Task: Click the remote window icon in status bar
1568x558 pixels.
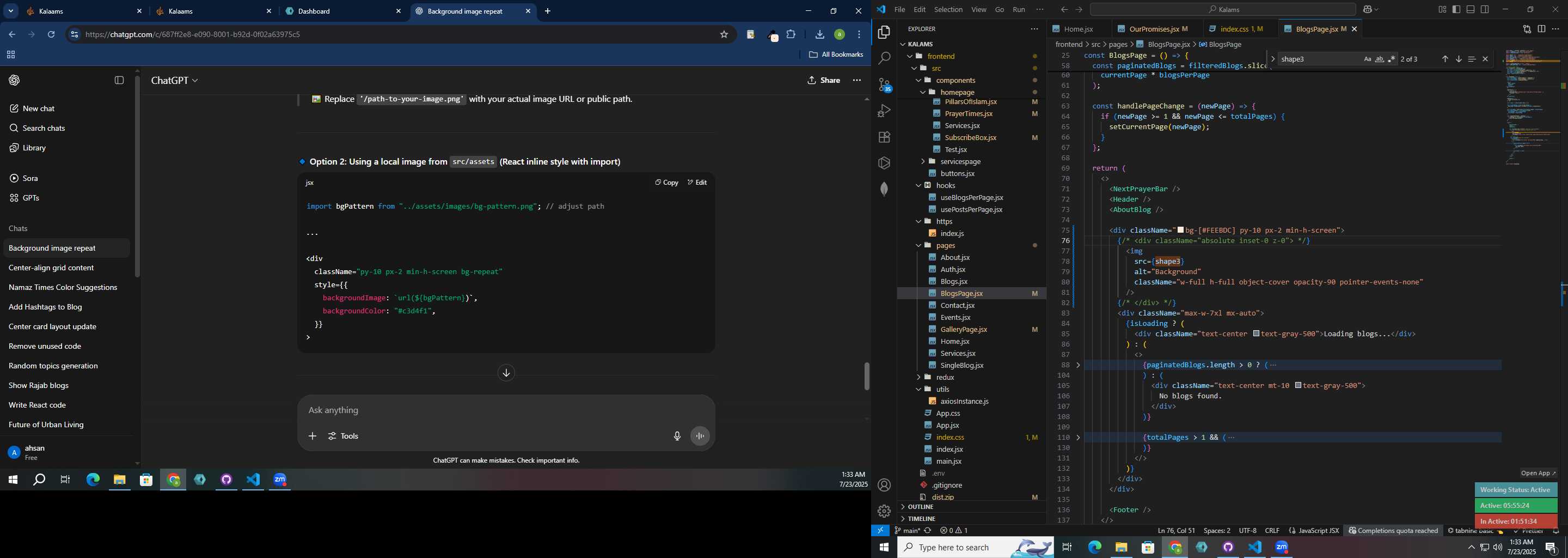Action: point(880,531)
